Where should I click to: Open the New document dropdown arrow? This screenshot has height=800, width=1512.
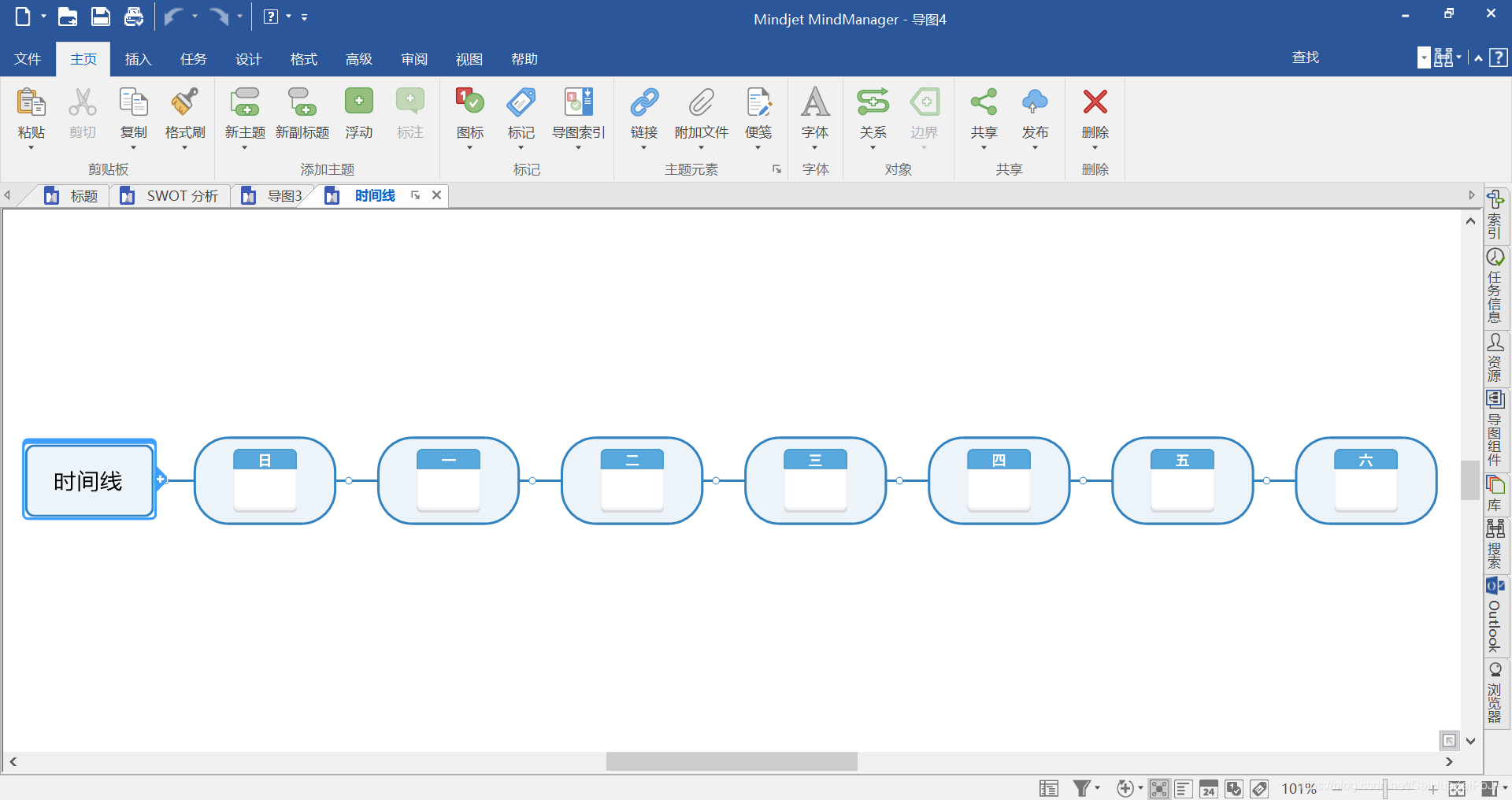click(x=43, y=17)
